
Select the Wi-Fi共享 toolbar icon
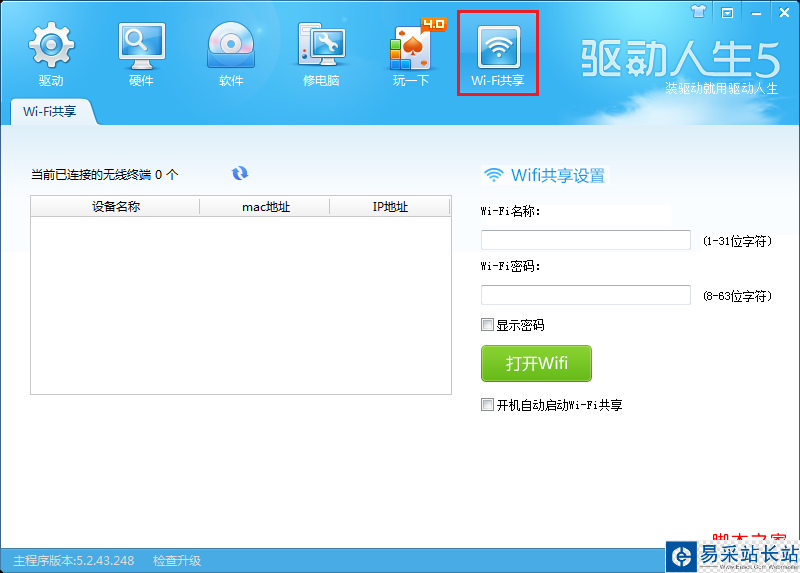click(x=498, y=53)
